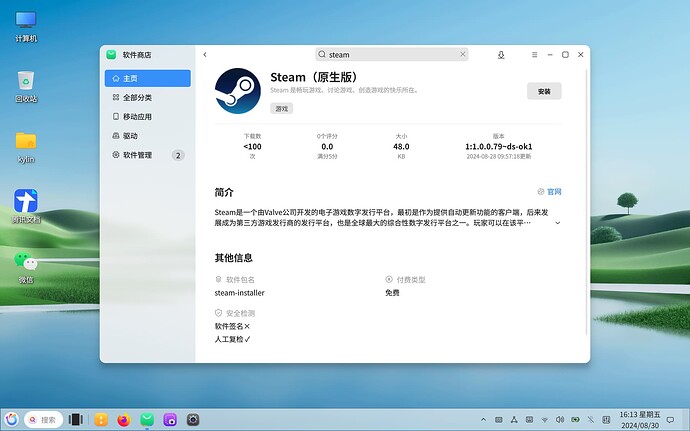Open the task view taskbar icon
This screenshot has height=431, width=690.
click(x=76, y=420)
